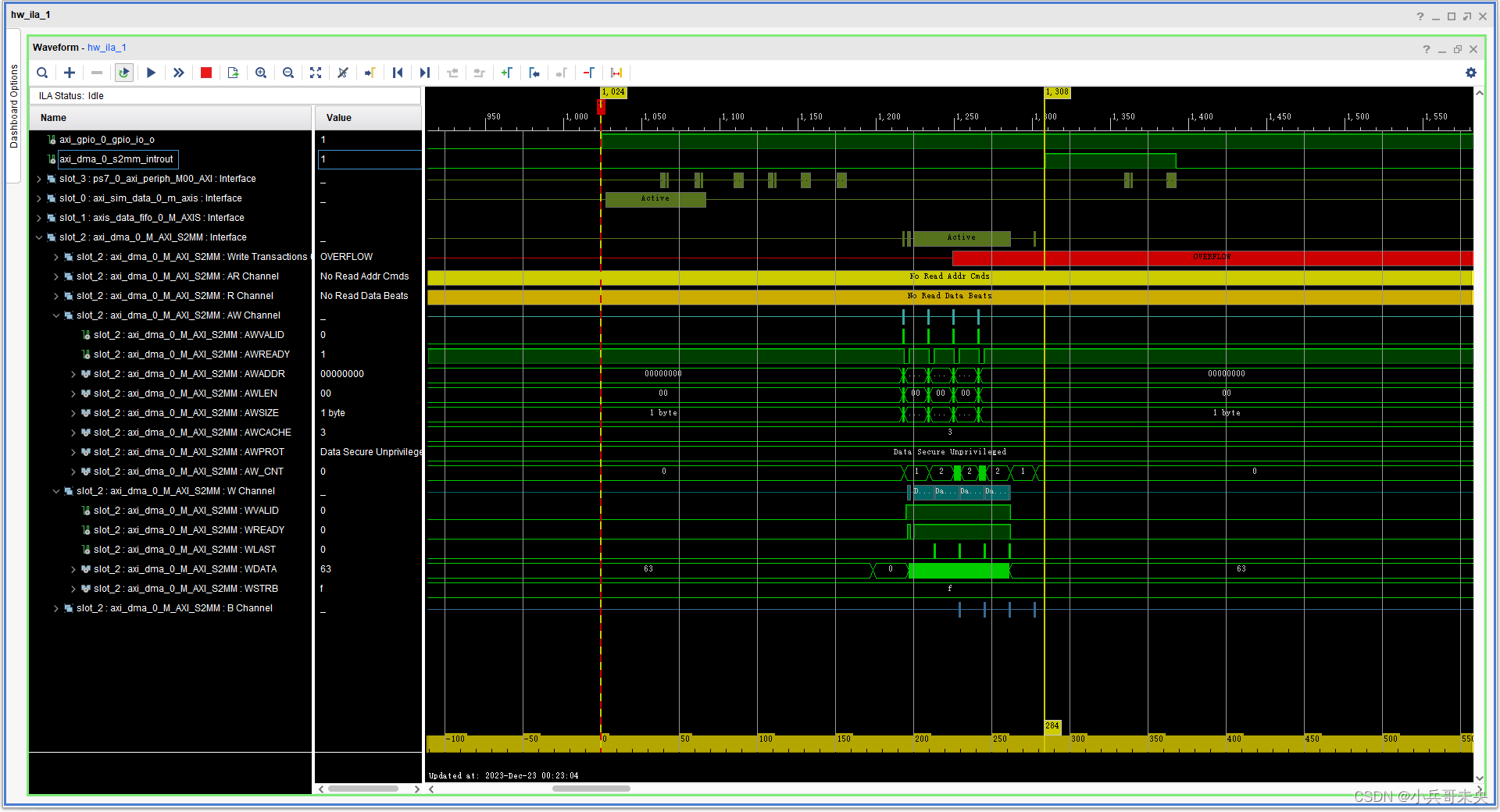Add signals with the plus button
1500x812 pixels.
[70, 73]
